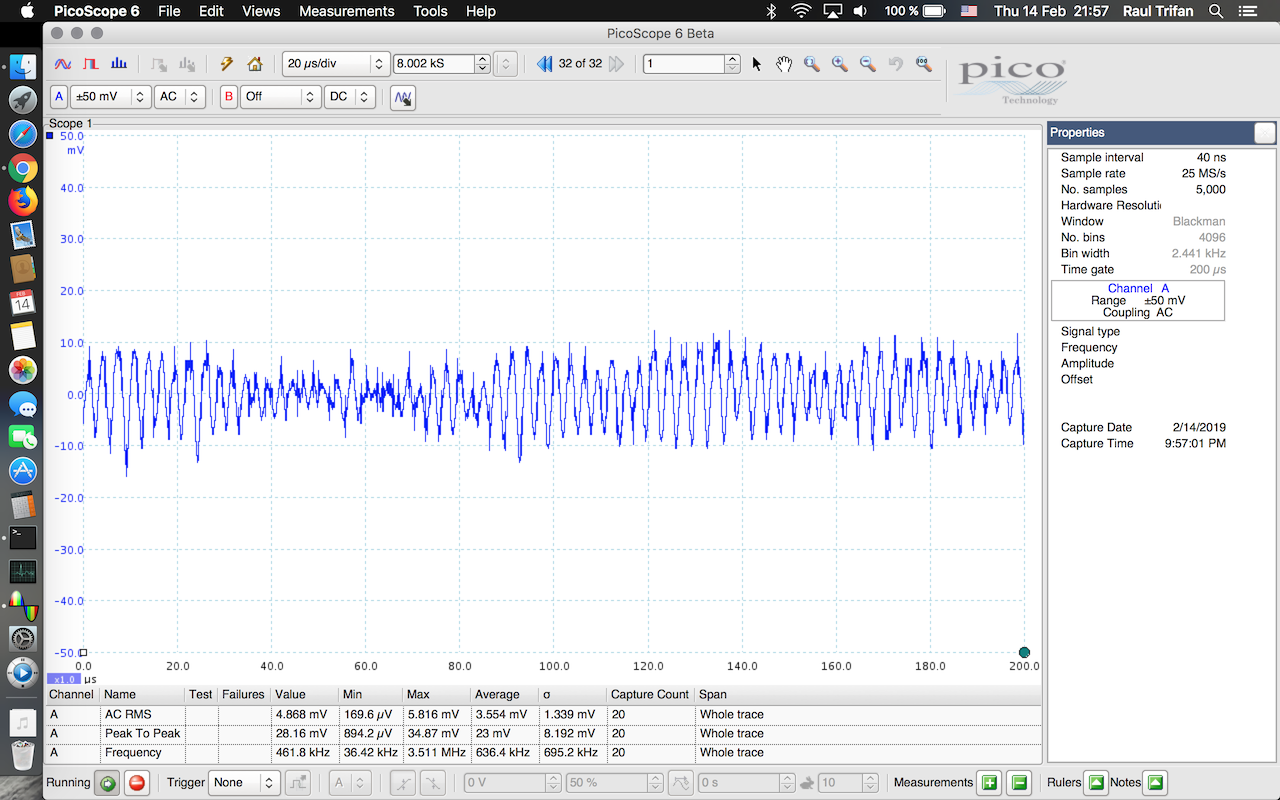This screenshot has width=1280, height=800.
Task: Click the 32 of 32 buffer counter
Action: (x=580, y=64)
